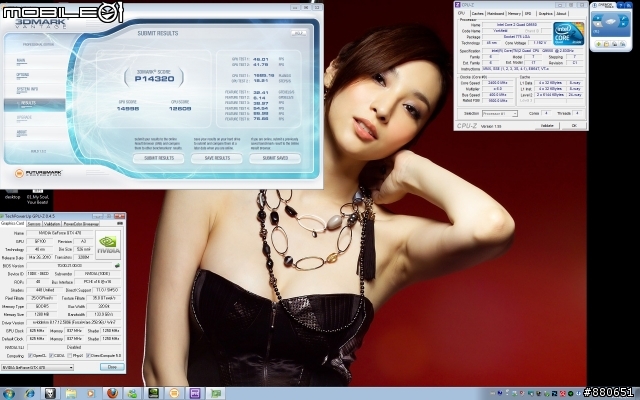Image resolution: width=640 pixels, height=400 pixels.
Task: Open Upgrade in 3DMark Vantage sidebar
Action: (24, 118)
